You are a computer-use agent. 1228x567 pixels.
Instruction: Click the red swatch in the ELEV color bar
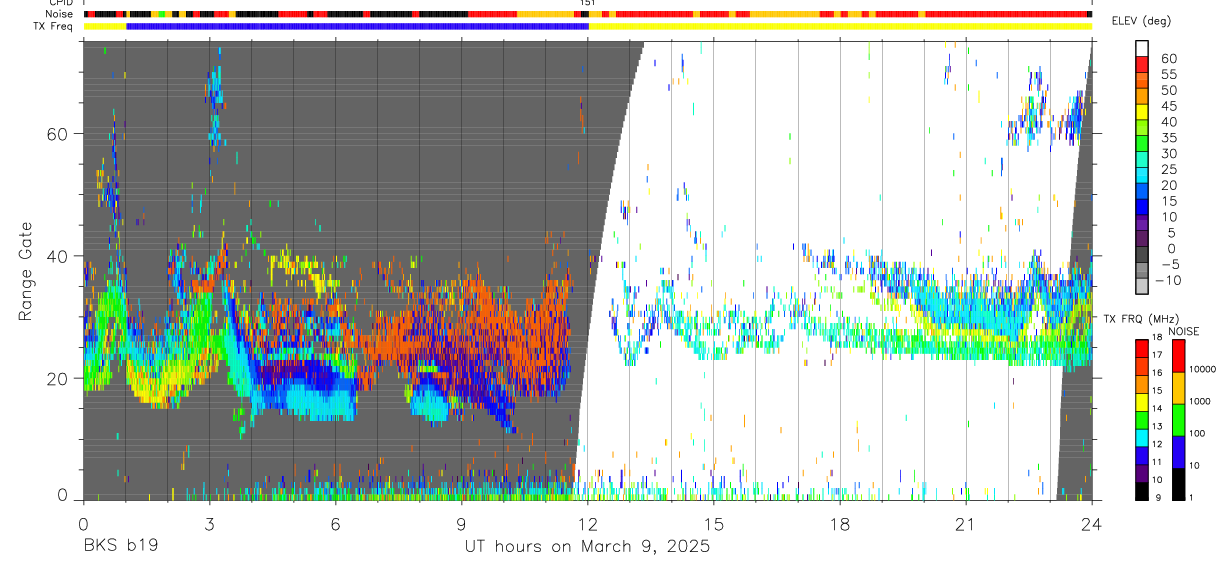pyautogui.click(x=1142, y=65)
